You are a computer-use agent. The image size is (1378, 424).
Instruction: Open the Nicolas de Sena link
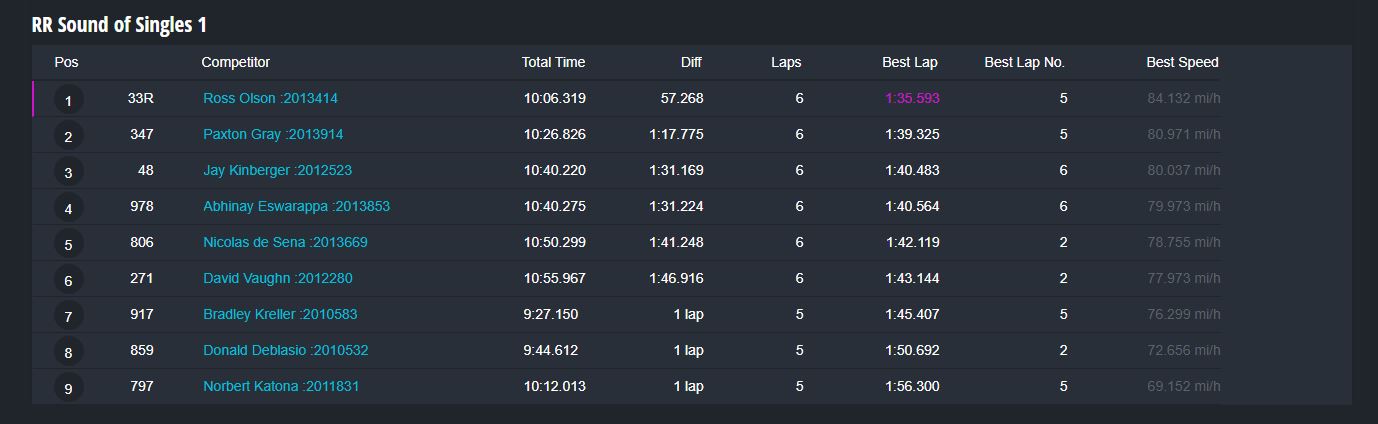(285, 242)
